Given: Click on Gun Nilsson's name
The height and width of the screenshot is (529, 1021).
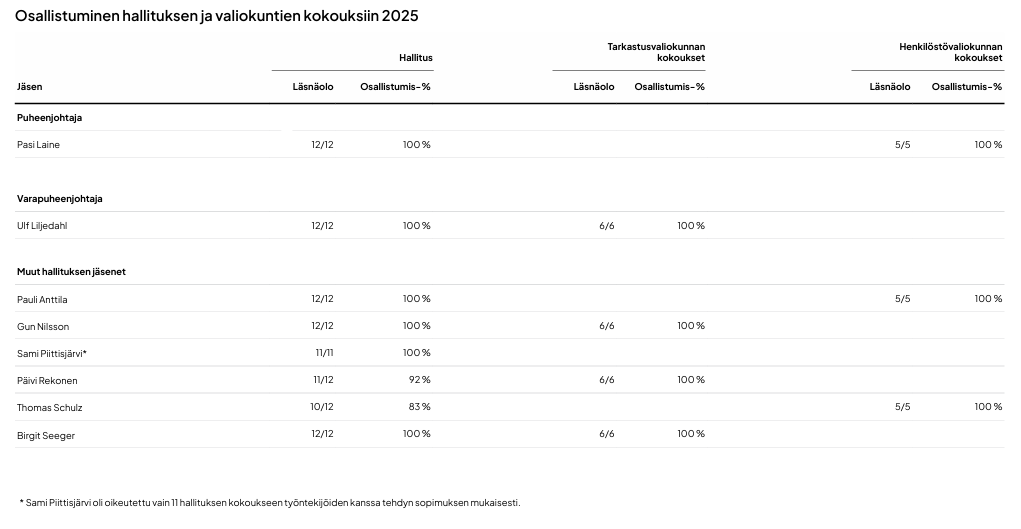Looking at the screenshot, I should click(43, 327).
